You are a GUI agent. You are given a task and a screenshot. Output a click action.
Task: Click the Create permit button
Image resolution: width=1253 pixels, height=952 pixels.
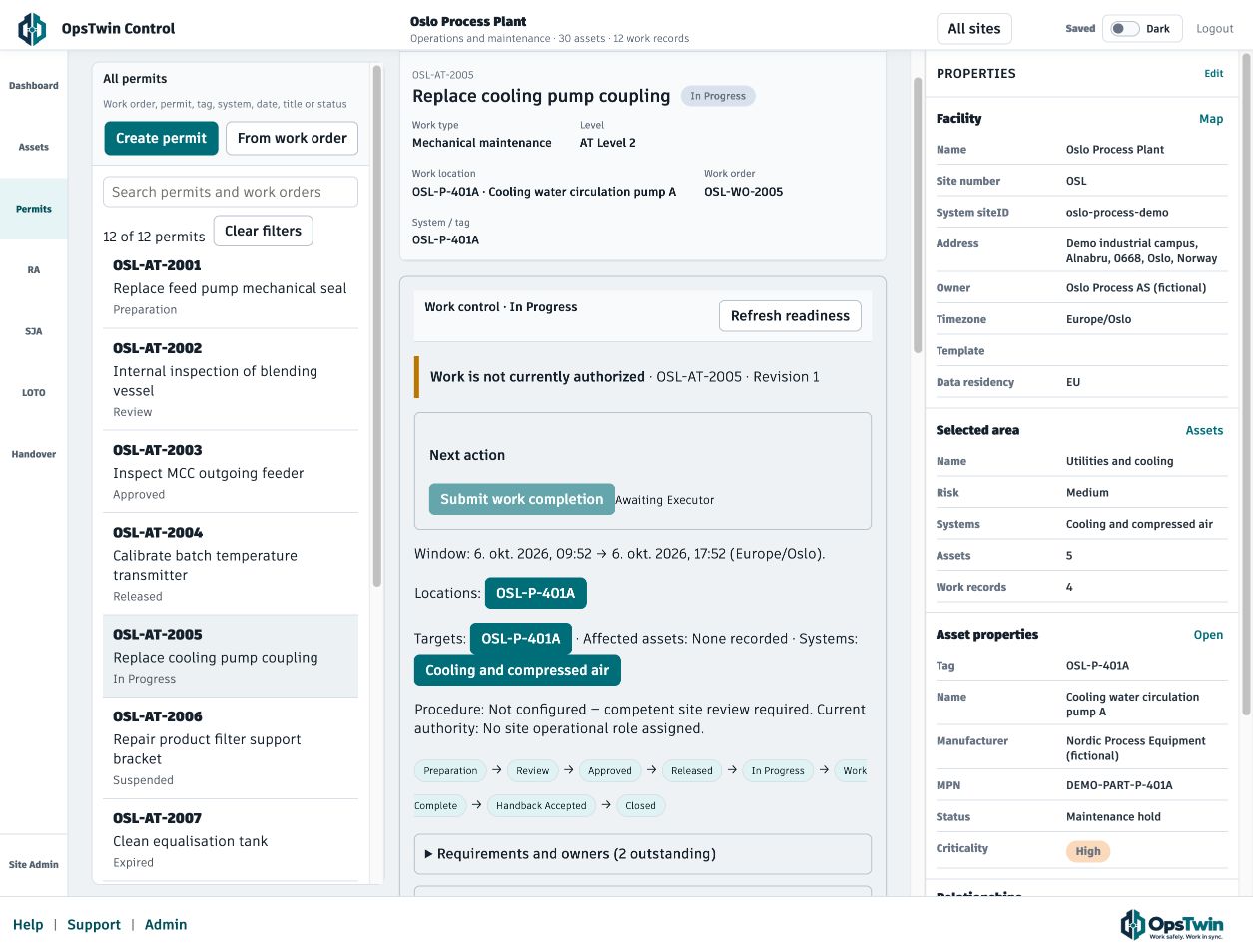pyautogui.click(x=161, y=138)
